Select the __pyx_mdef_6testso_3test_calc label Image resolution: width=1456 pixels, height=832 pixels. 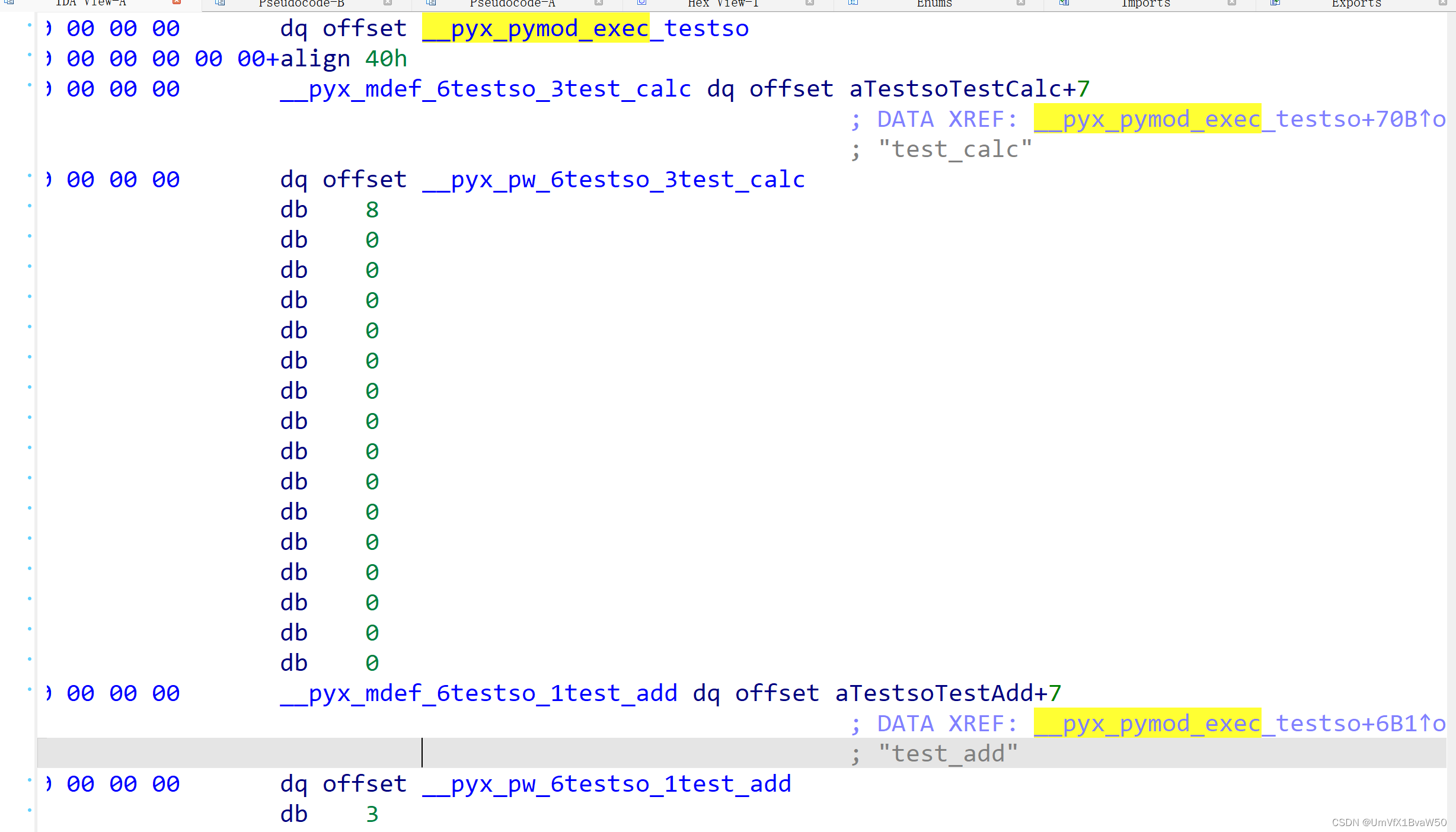486,89
